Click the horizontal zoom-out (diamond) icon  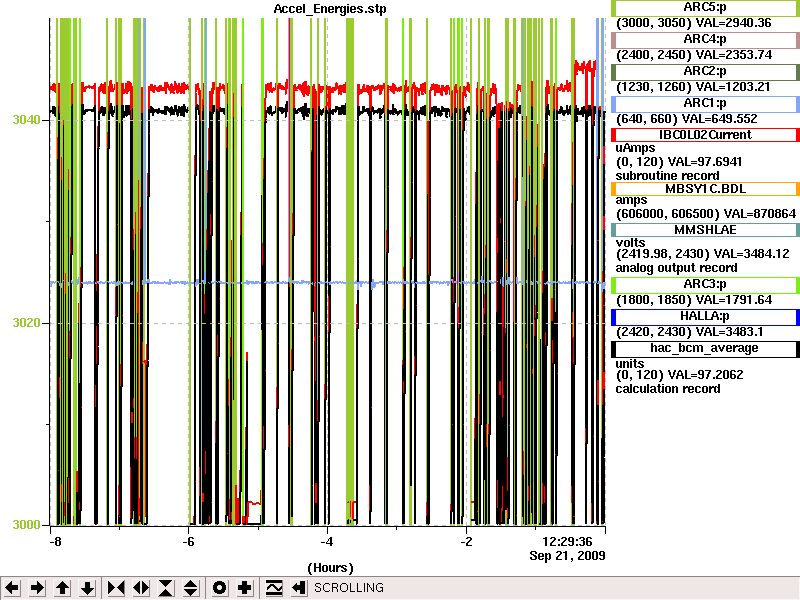141,588
